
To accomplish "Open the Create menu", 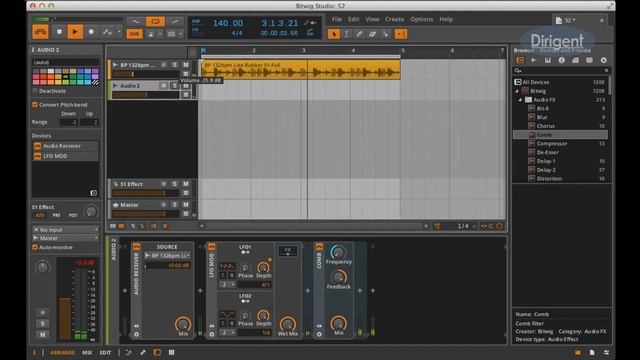I will (394, 19).
